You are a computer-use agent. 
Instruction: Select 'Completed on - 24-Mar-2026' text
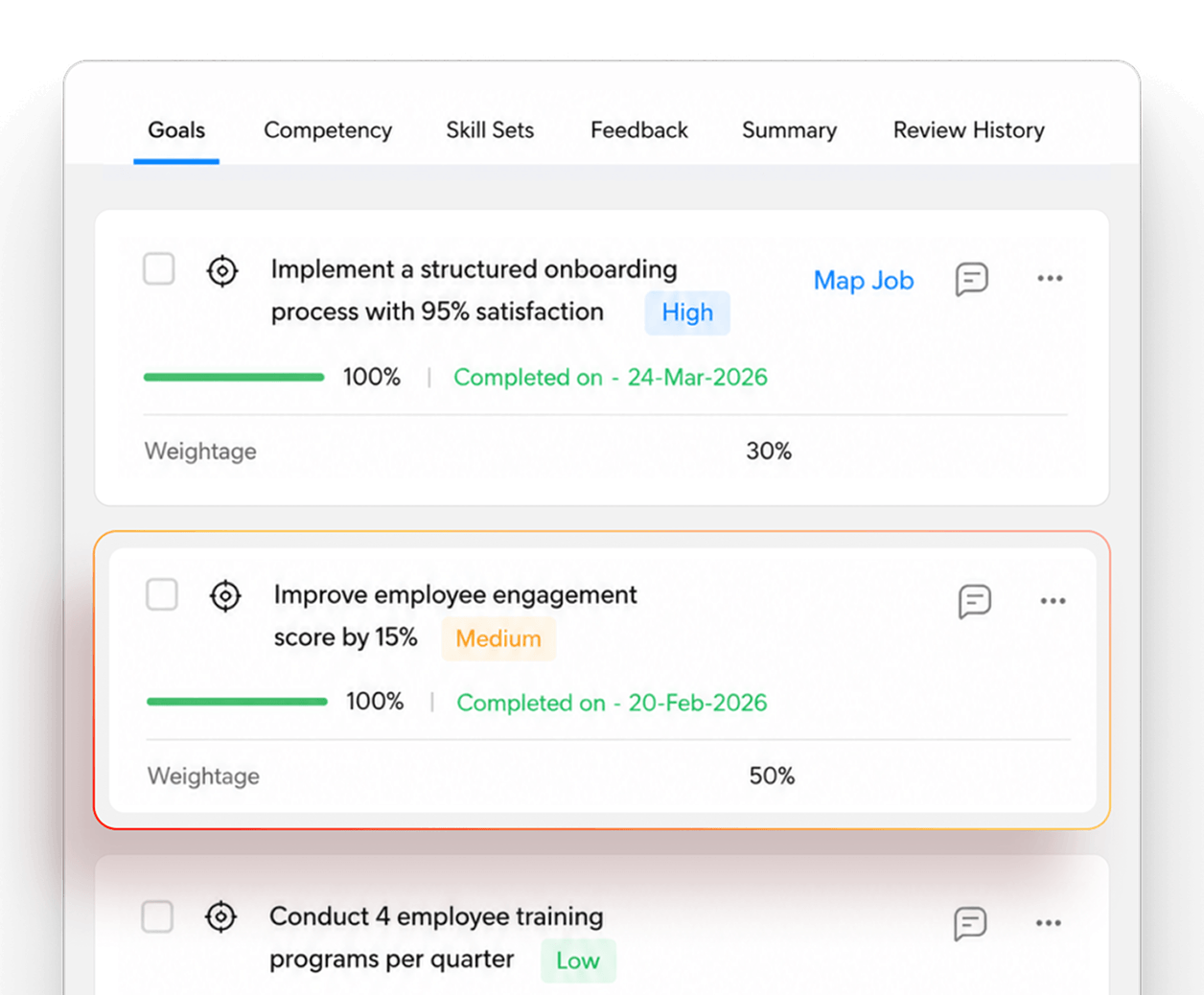coord(611,378)
